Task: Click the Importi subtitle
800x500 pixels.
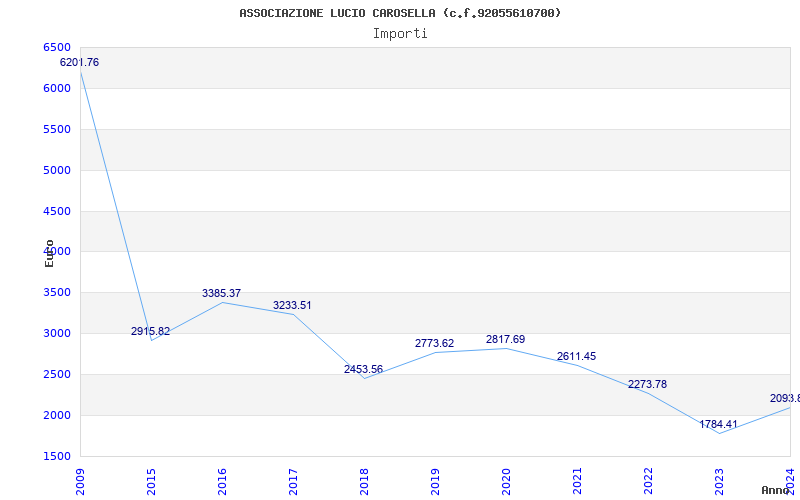Action: pyautogui.click(x=400, y=34)
